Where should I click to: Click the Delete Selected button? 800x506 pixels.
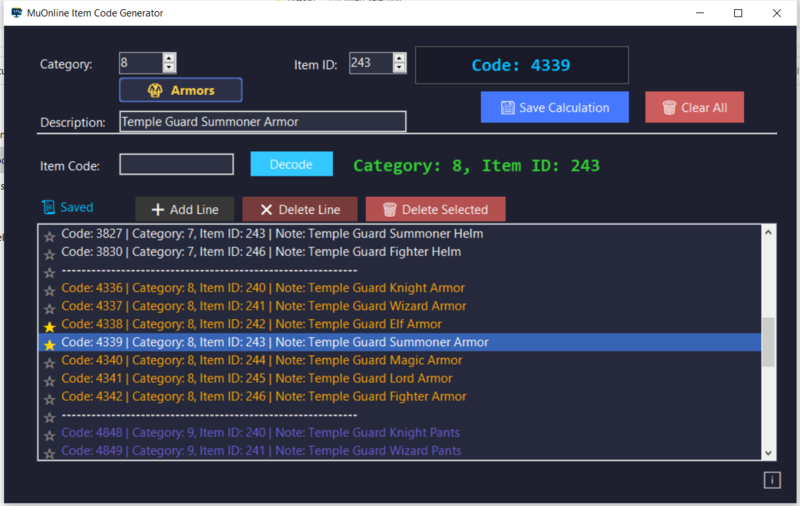(436, 209)
